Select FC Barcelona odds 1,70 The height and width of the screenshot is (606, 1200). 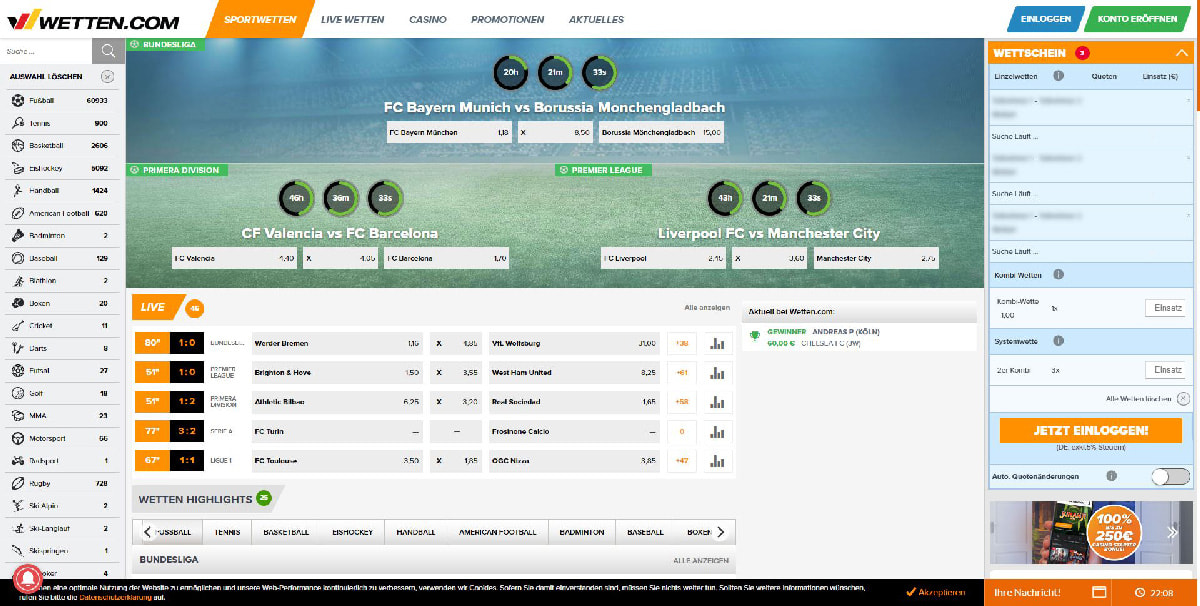(x=445, y=258)
